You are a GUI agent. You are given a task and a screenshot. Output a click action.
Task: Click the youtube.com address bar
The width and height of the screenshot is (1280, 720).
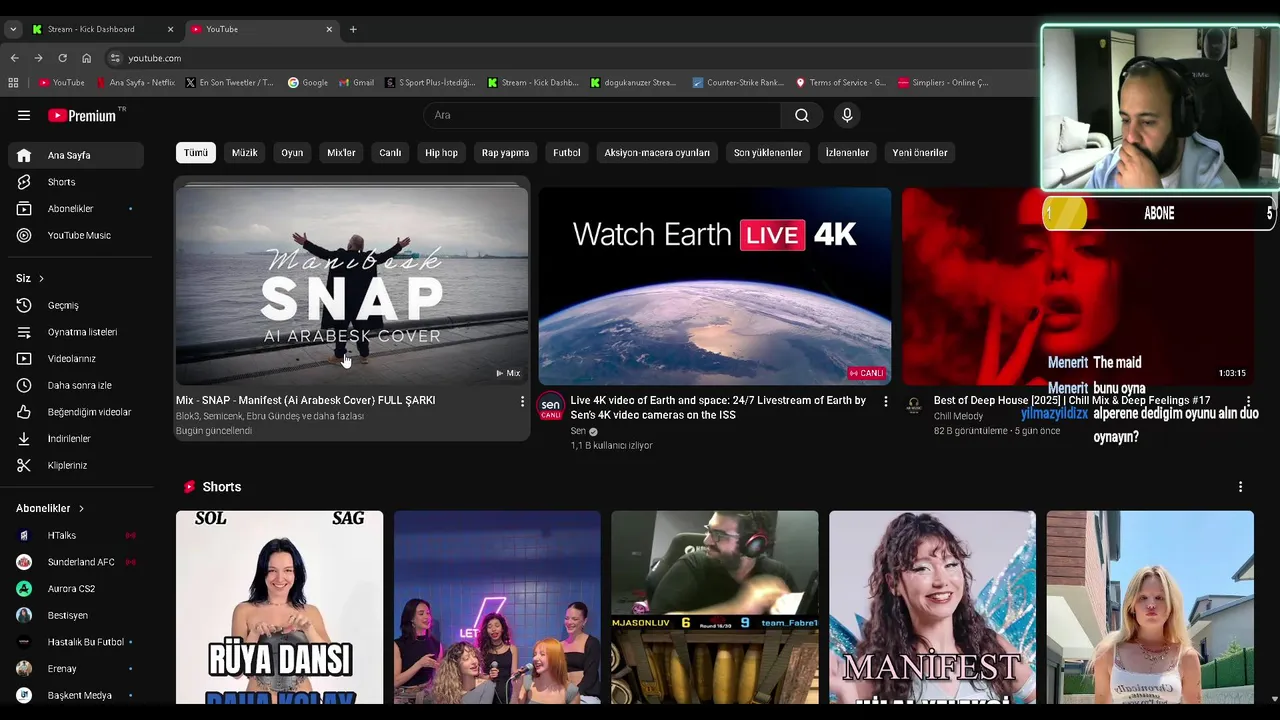tap(154, 58)
